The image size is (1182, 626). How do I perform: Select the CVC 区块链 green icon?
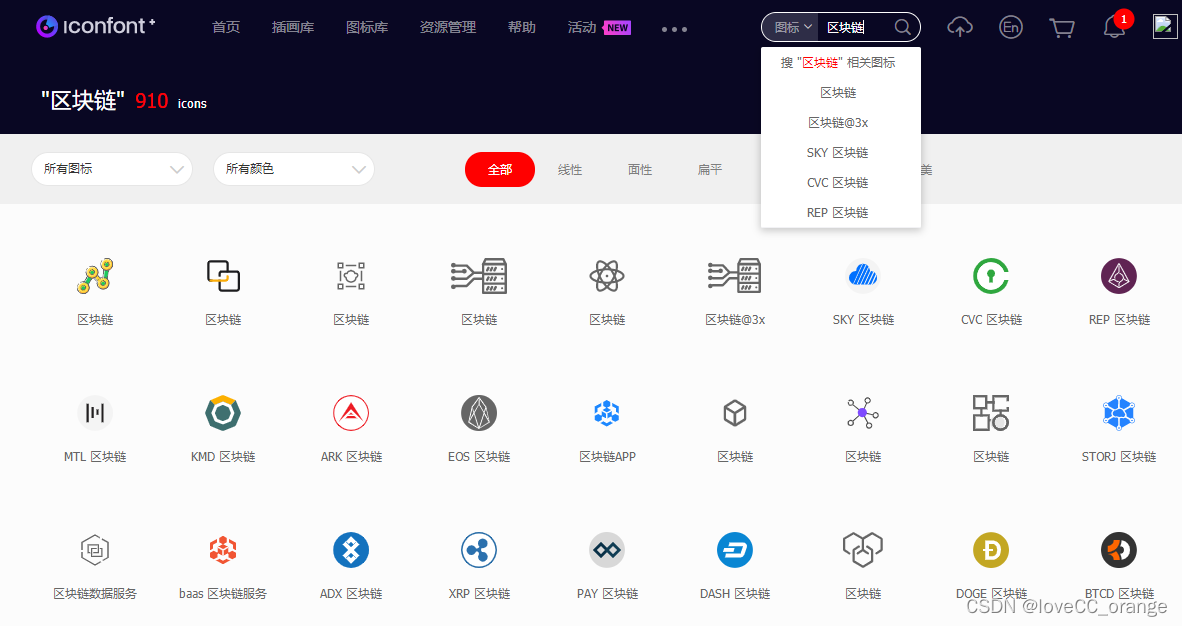pyautogui.click(x=991, y=276)
